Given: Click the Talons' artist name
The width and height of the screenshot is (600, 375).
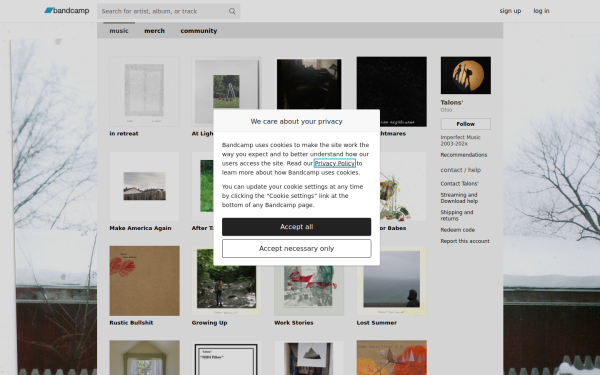Looking at the screenshot, I should pyautogui.click(x=452, y=103).
